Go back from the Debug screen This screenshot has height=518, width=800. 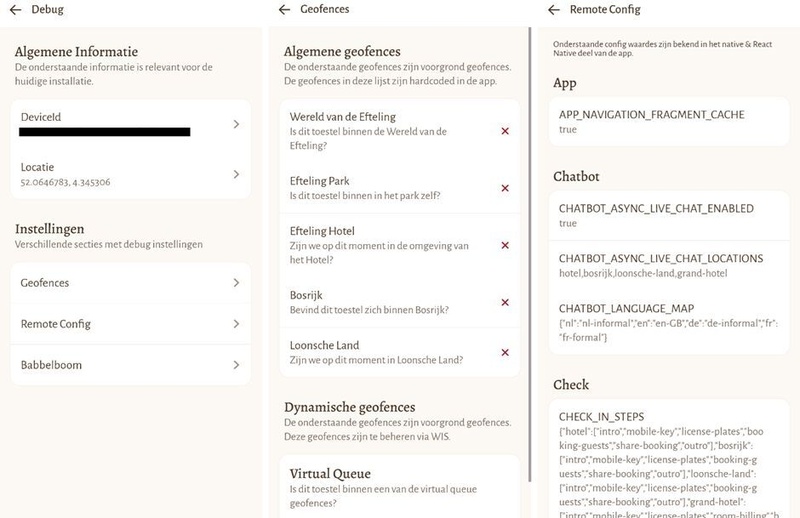[x=15, y=10]
